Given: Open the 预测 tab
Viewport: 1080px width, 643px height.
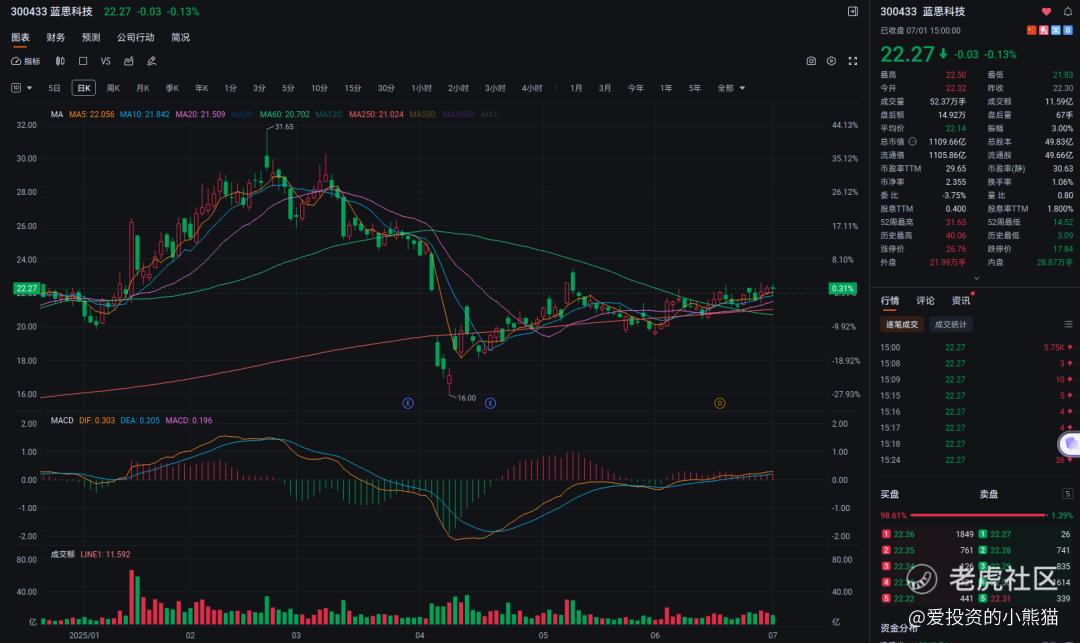Looking at the screenshot, I should pyautogui.click(x=91, y=37).
